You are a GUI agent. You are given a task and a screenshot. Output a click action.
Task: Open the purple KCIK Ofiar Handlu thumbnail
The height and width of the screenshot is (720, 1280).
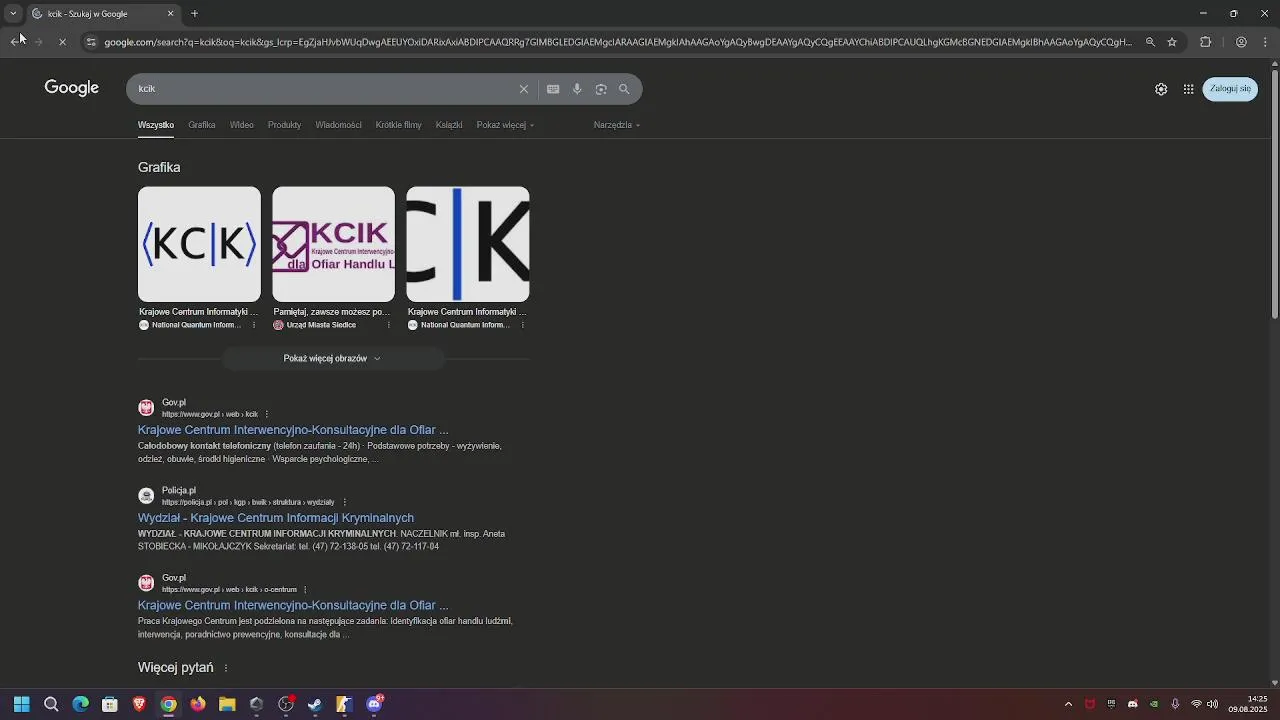pyautogui.click(x=333, y=244)
